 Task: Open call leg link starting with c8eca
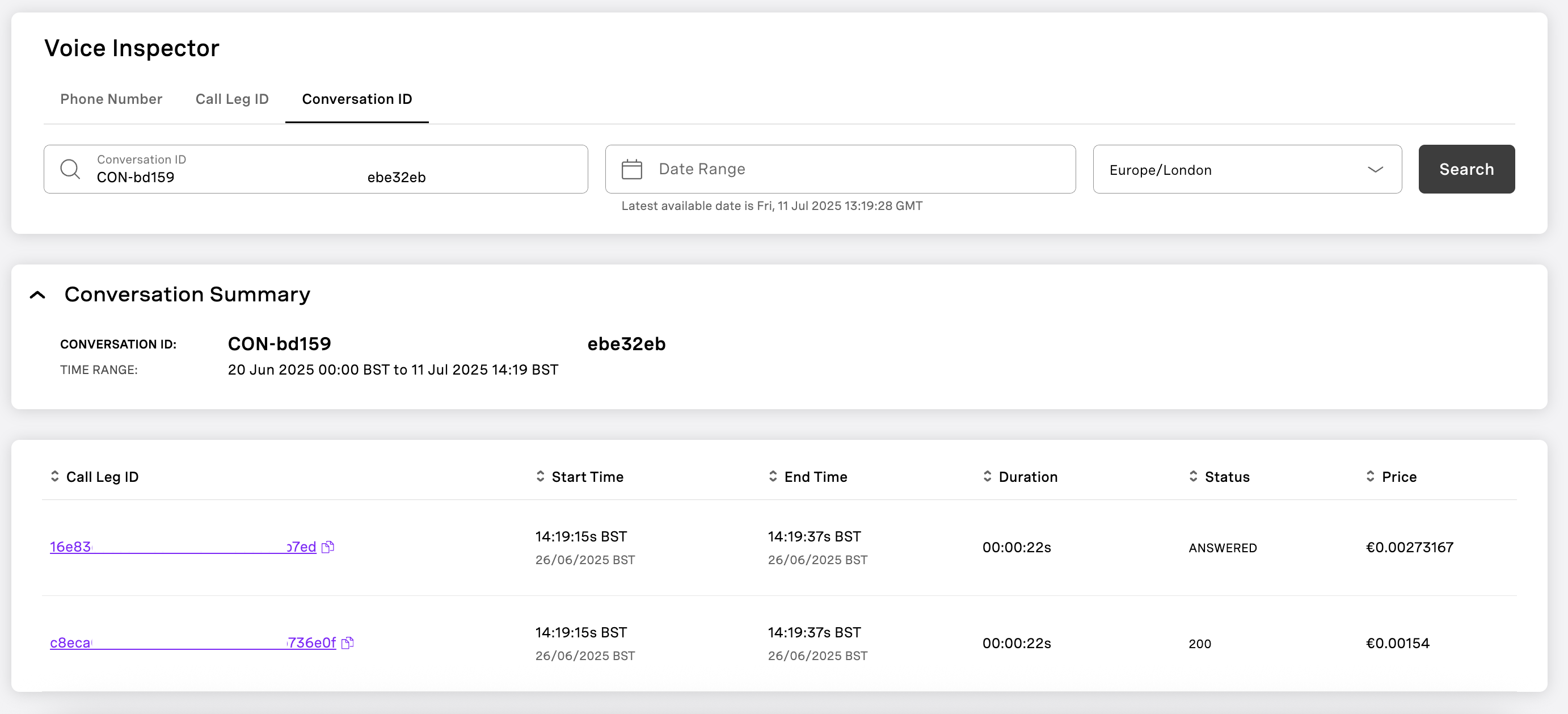(x=70, y=642)
